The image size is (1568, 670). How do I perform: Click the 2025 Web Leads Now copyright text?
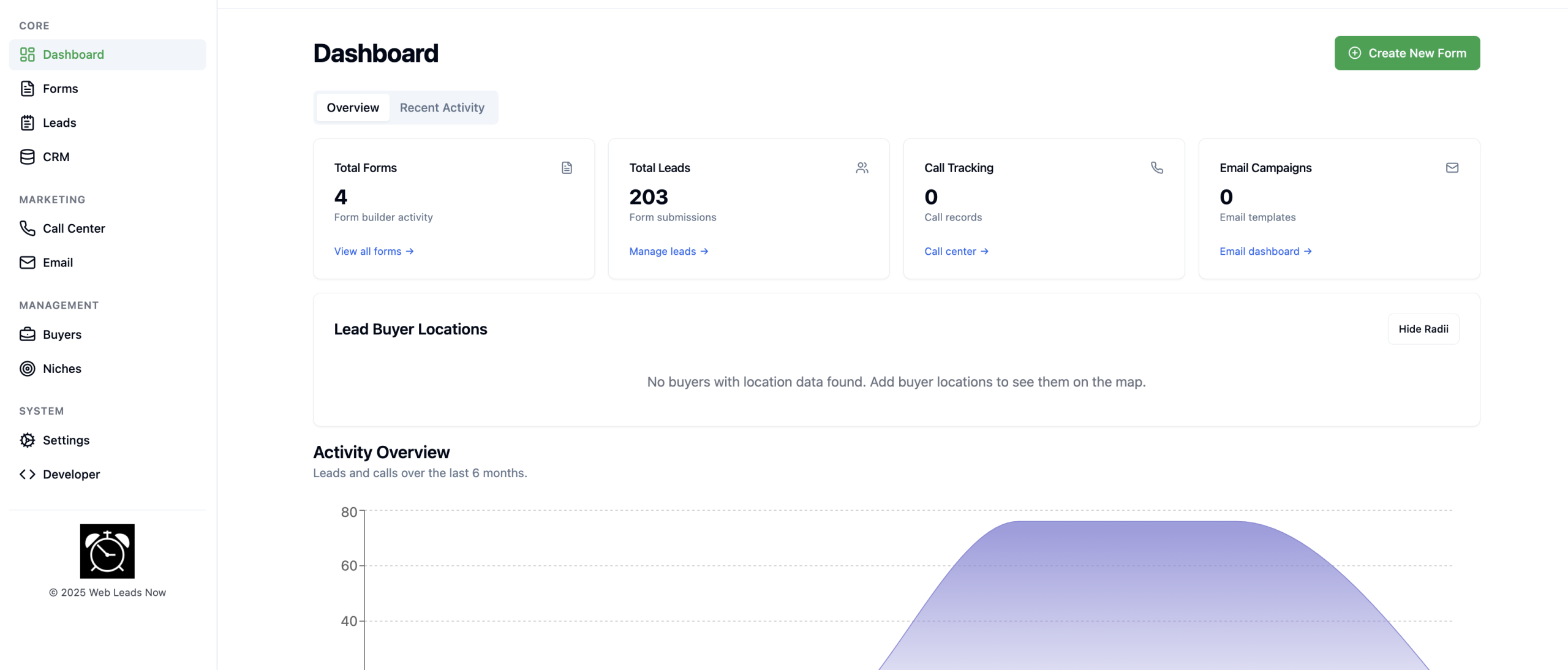(107, 593)
